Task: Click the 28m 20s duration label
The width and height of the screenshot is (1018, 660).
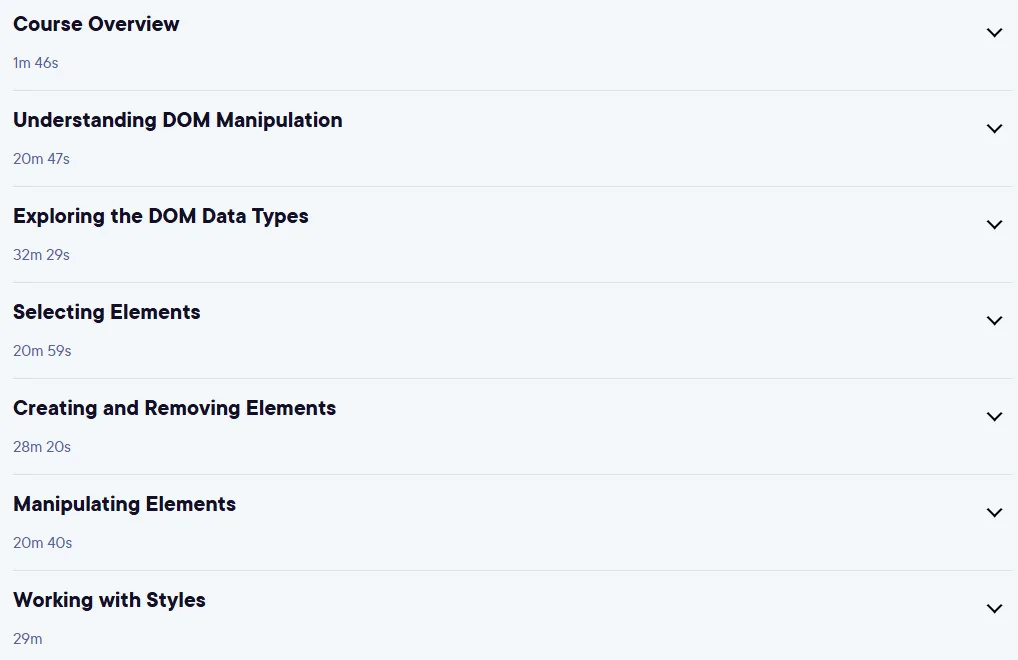Action: coord(42,447)
